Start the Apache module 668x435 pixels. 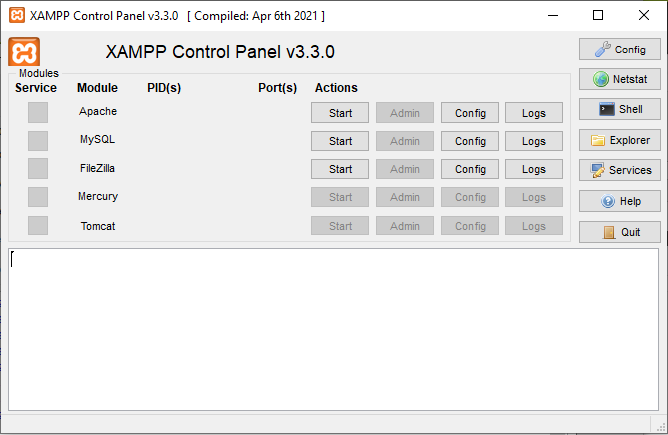(340, 113)
